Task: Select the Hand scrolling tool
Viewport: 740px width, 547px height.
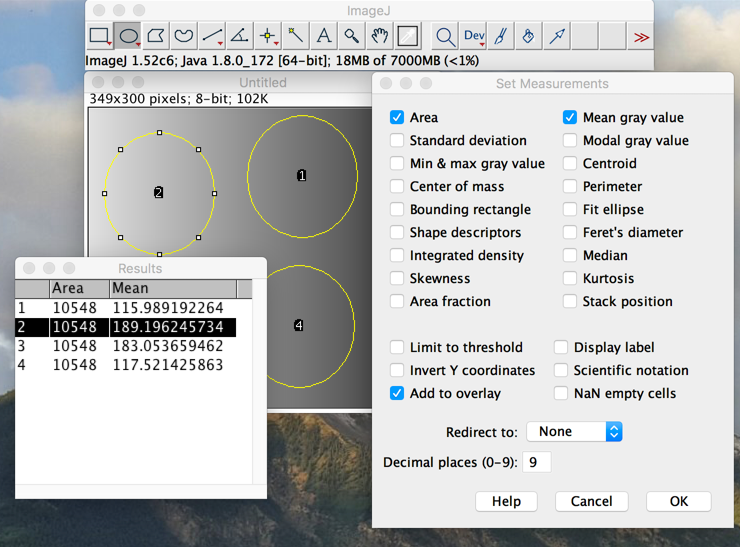Action: (380, 36)
